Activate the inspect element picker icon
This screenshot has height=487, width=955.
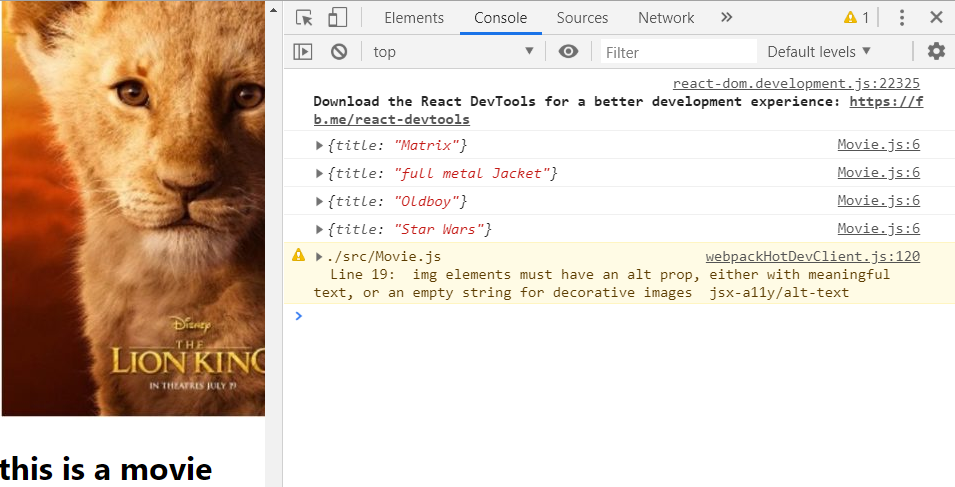click(x=304, y=18)
